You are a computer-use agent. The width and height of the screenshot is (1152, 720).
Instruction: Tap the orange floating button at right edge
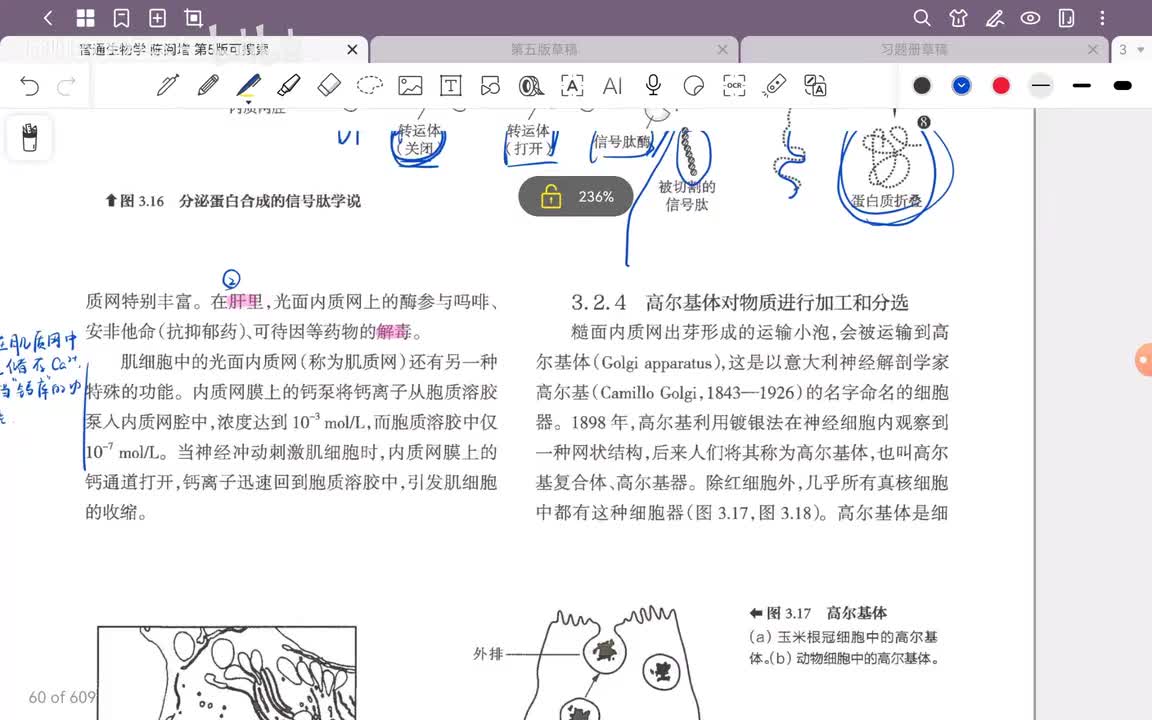coord(1144,359)
